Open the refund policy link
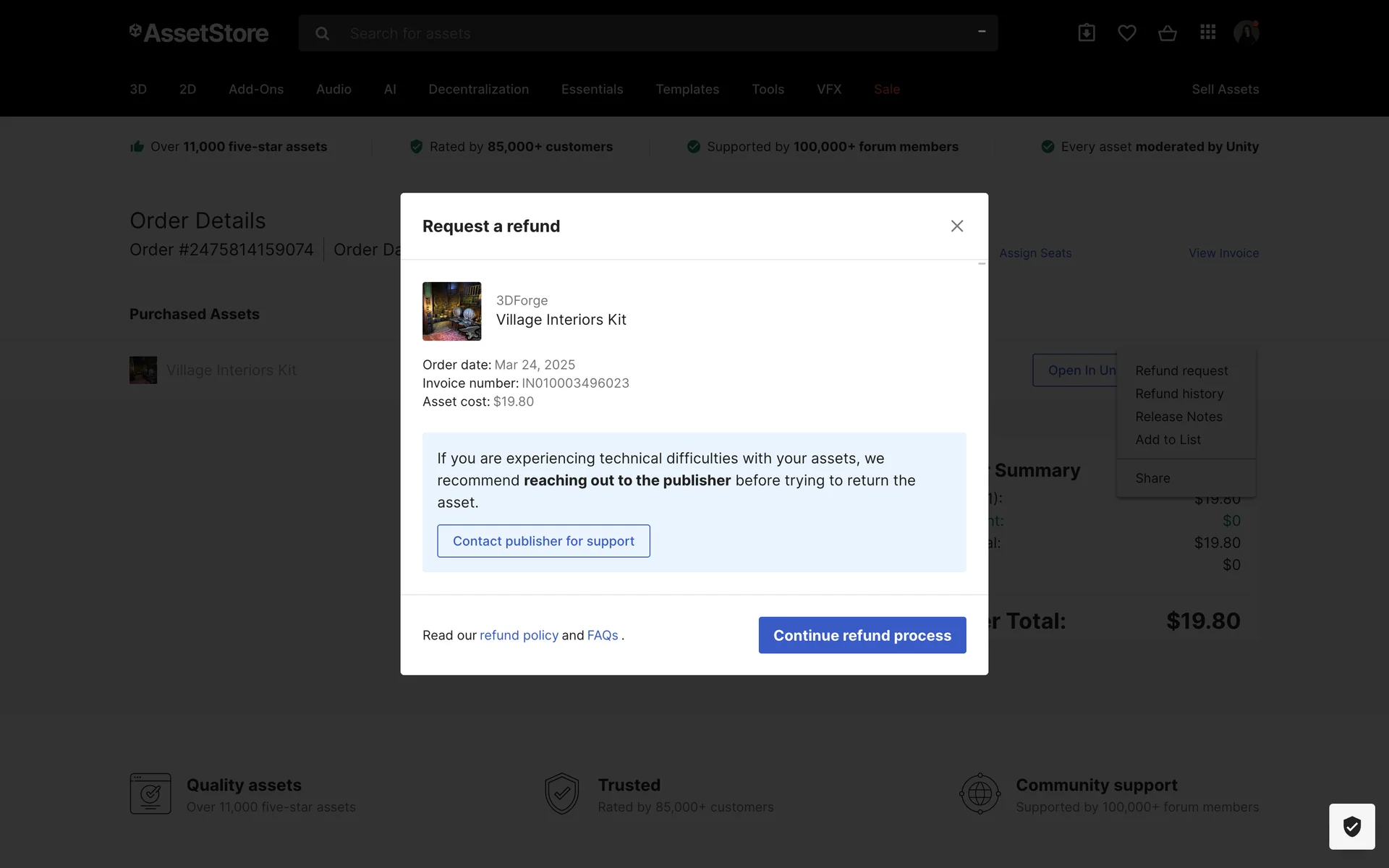 tap(519, 635)
